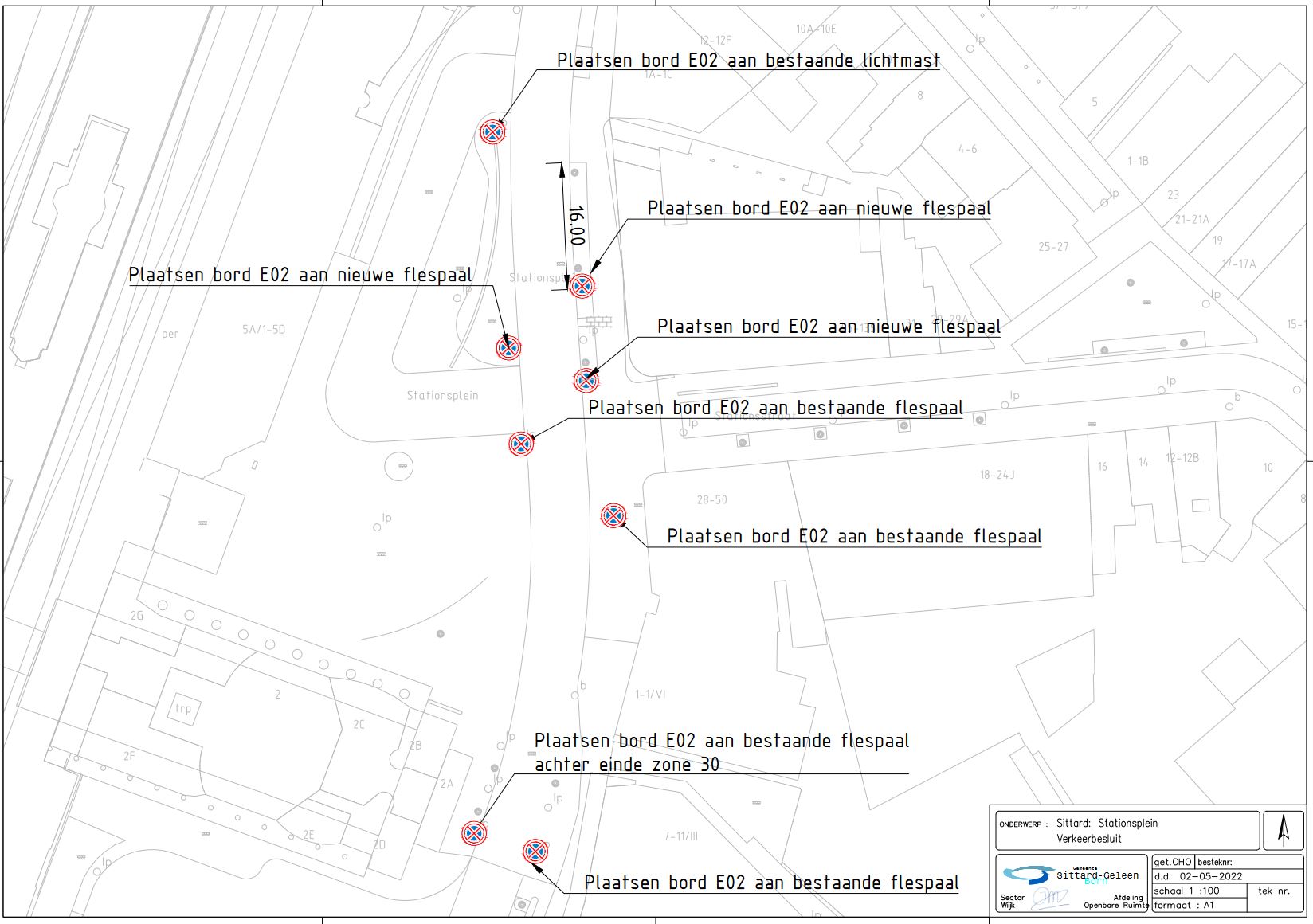Click the E02 sign next to building 28-50
This screenshot has width=1313, height=924.
point(613,516)
